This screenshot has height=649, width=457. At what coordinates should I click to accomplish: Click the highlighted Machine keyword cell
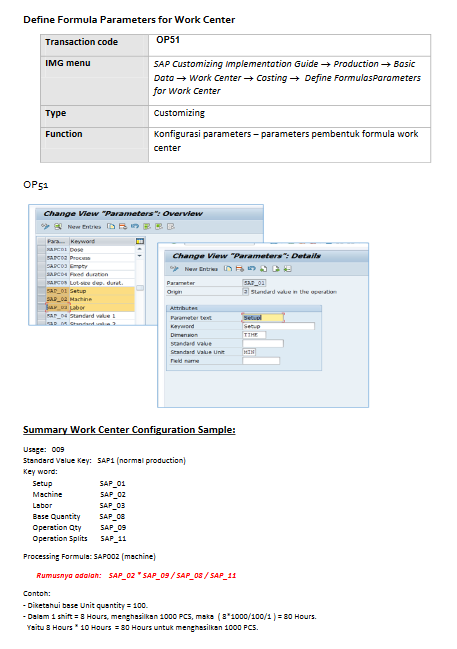(x=102, y=299)
